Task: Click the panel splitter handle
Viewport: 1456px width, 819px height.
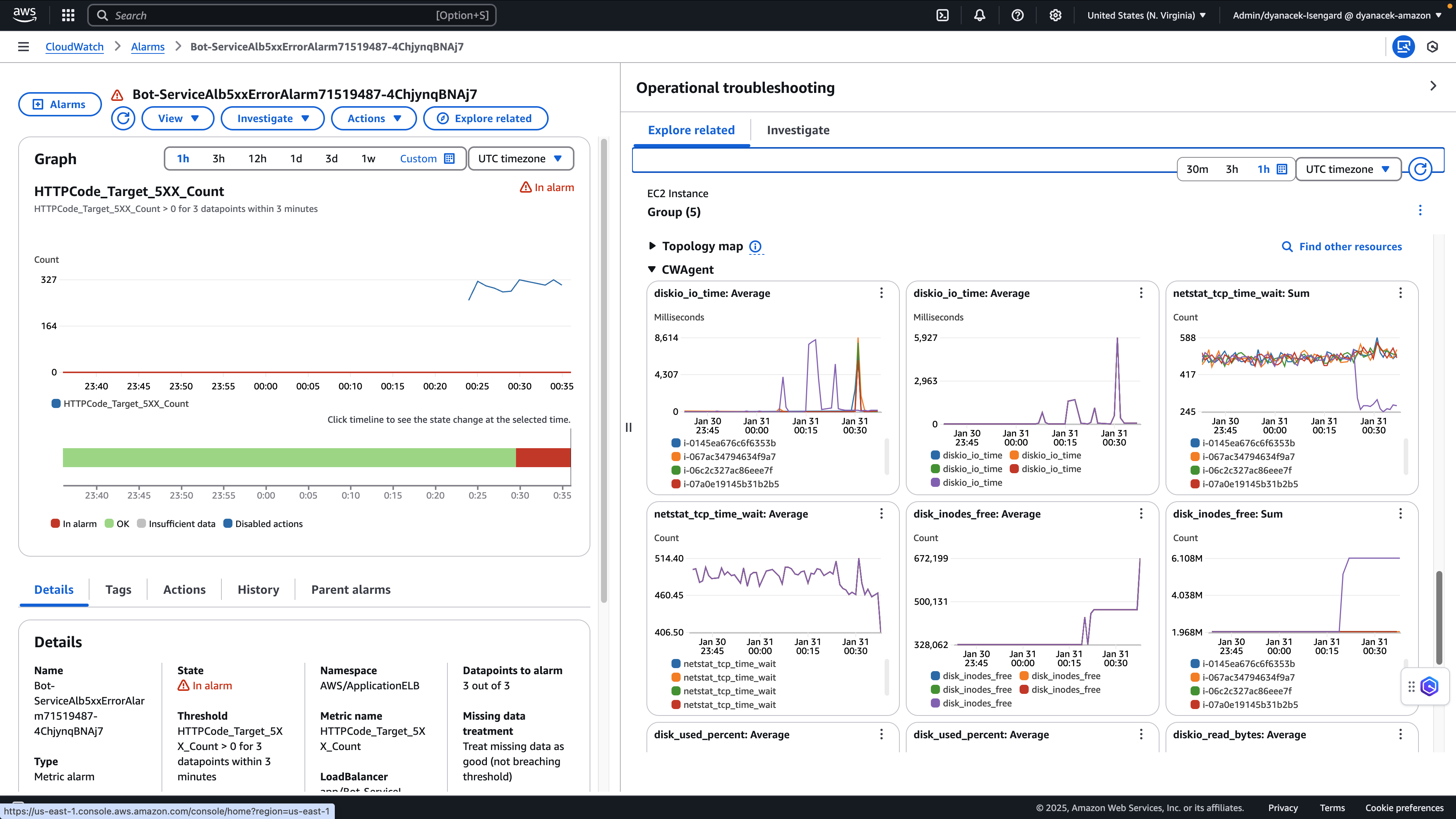Action: click(628, 427)
